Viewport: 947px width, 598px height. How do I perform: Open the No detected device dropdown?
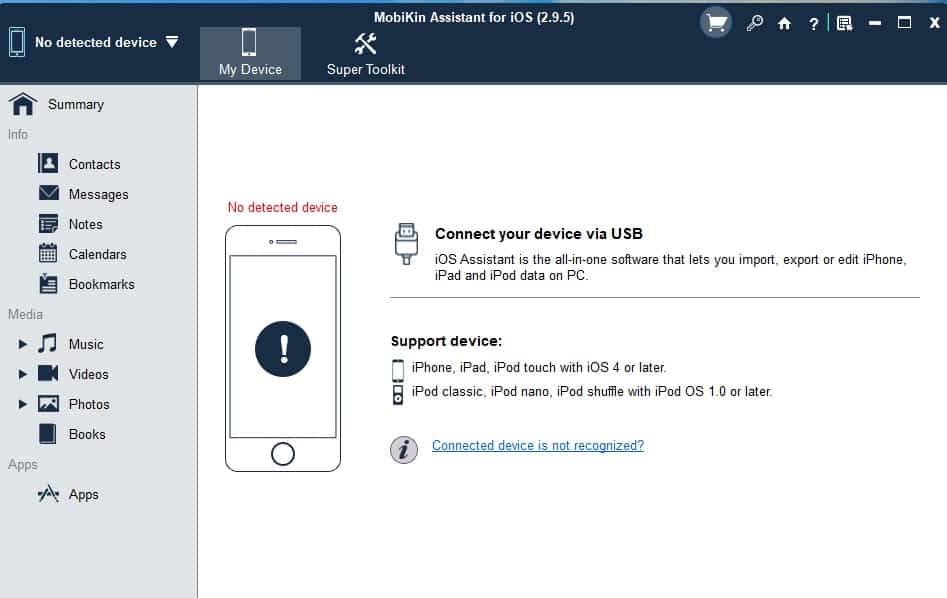tap(172, 42)
